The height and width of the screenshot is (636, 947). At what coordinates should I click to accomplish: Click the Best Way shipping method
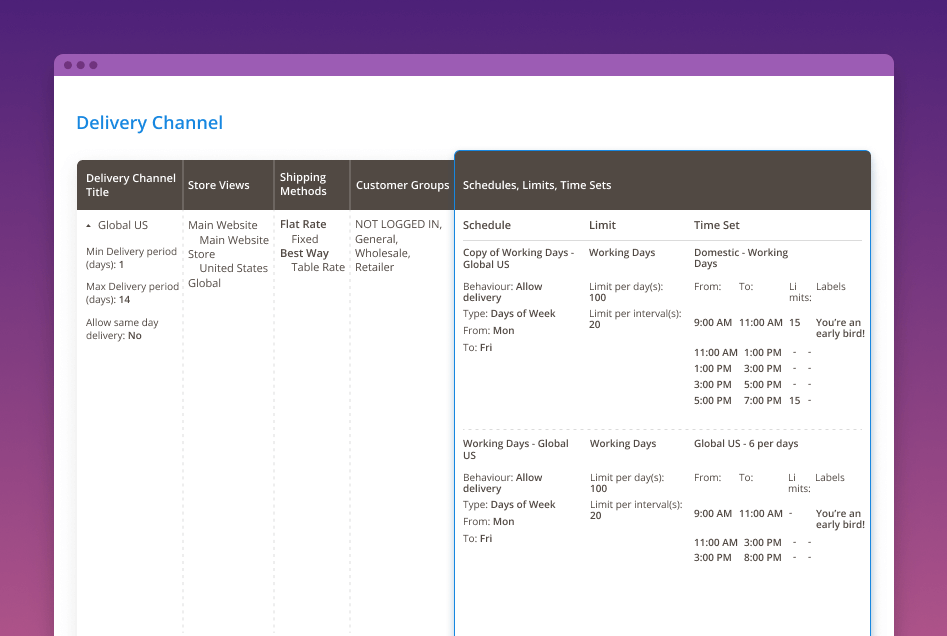point(304,253)
